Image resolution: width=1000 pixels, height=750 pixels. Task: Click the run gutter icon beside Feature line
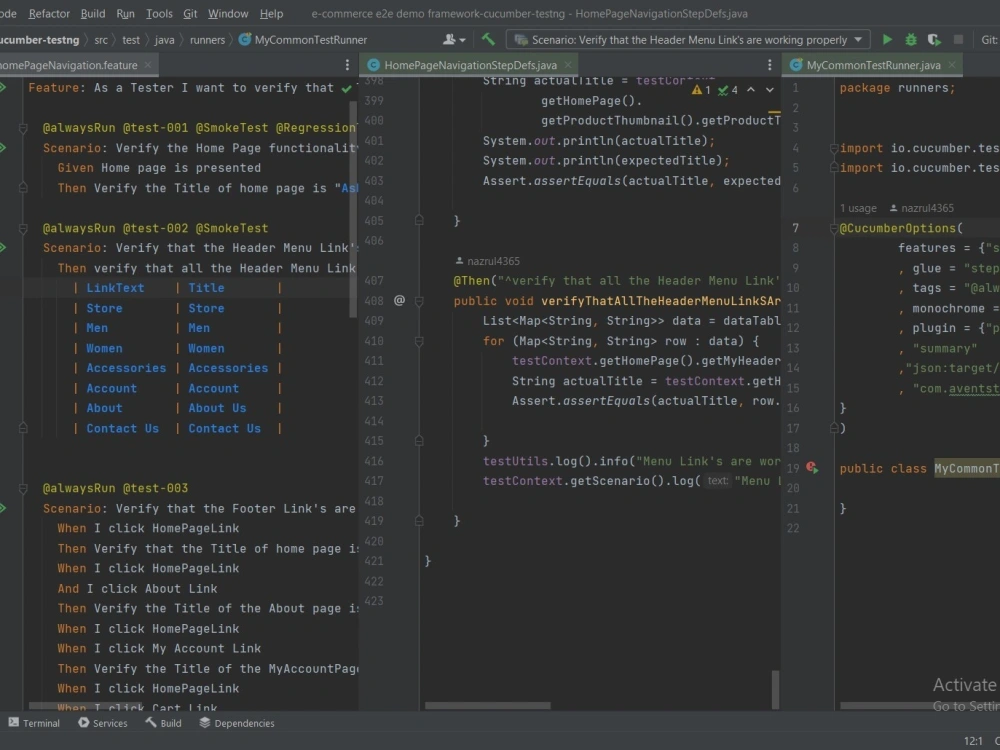pos(4,88)
